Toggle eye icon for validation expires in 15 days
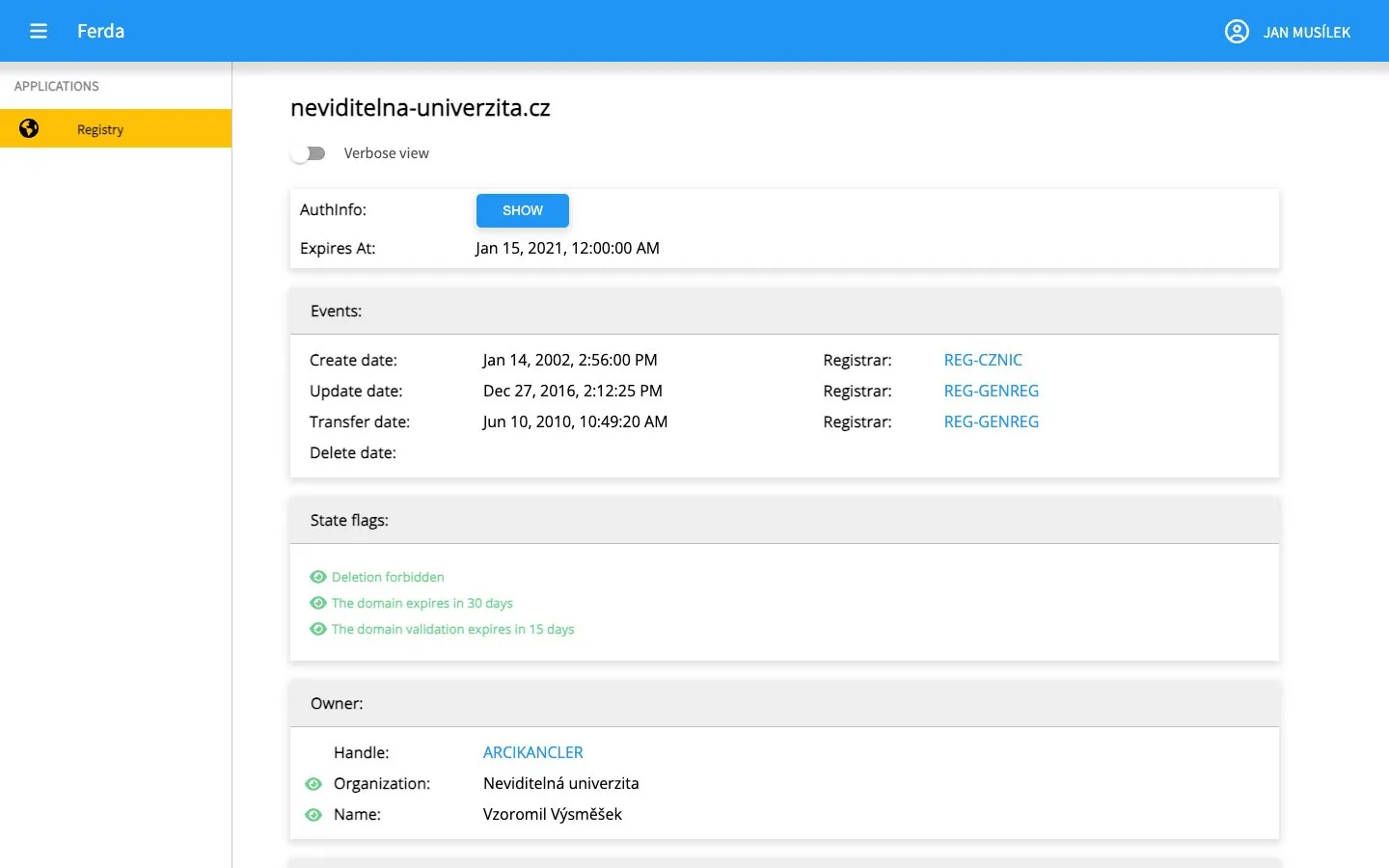The width and height of the screenshot is (1389, 868). point(318,629)
